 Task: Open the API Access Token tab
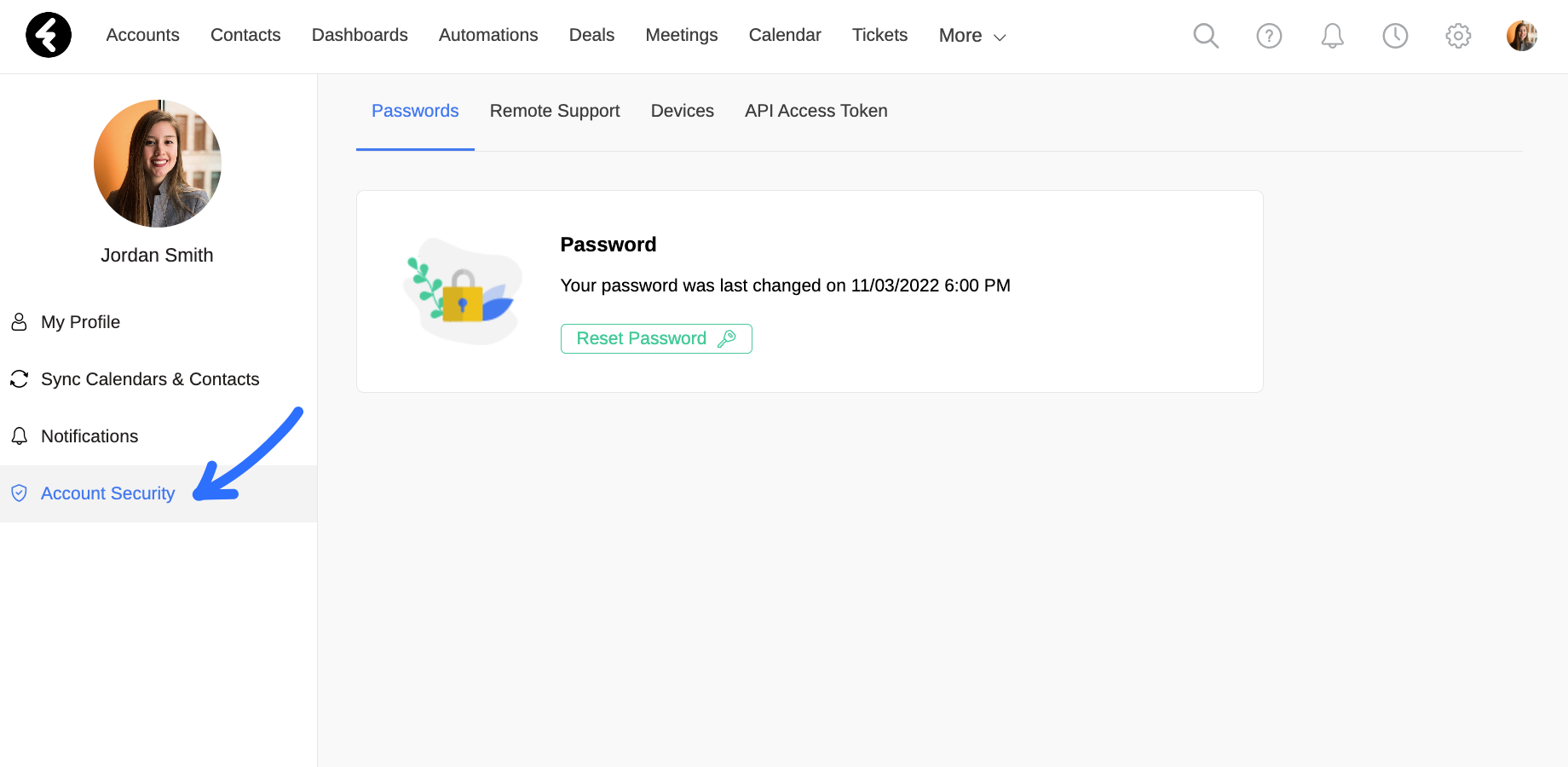816,111
